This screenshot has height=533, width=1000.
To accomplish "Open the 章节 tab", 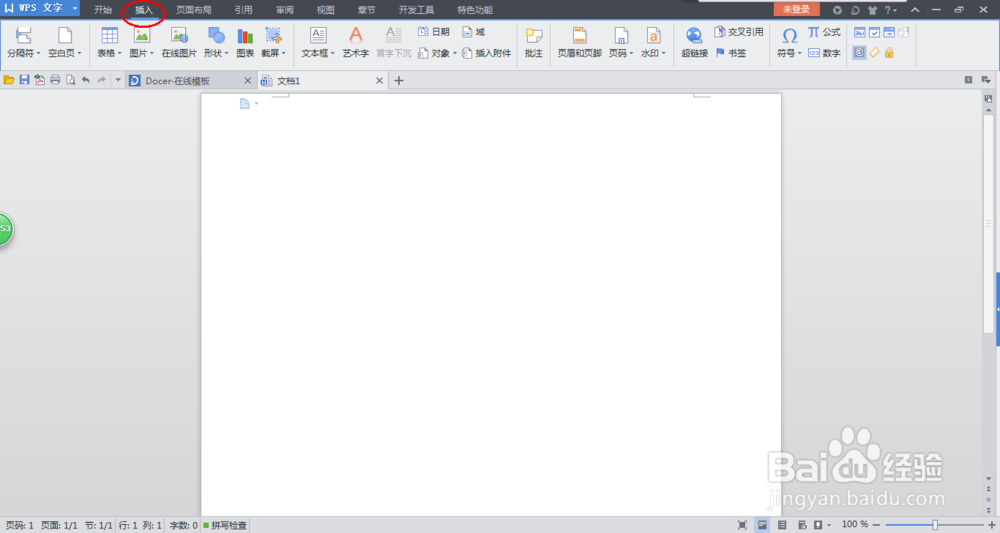I will point(367,10).
